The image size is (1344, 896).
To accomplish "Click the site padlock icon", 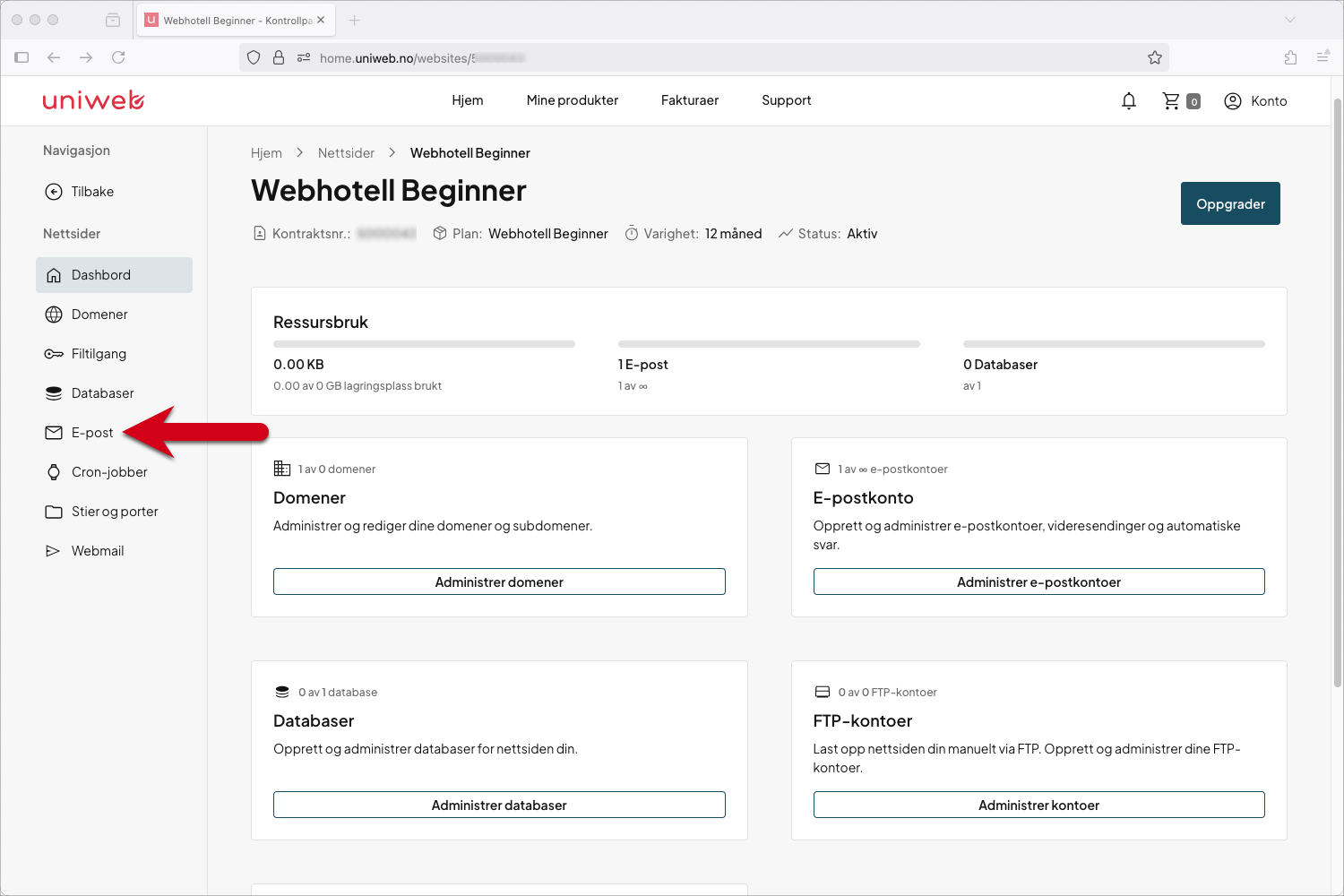I will [279, 57].
